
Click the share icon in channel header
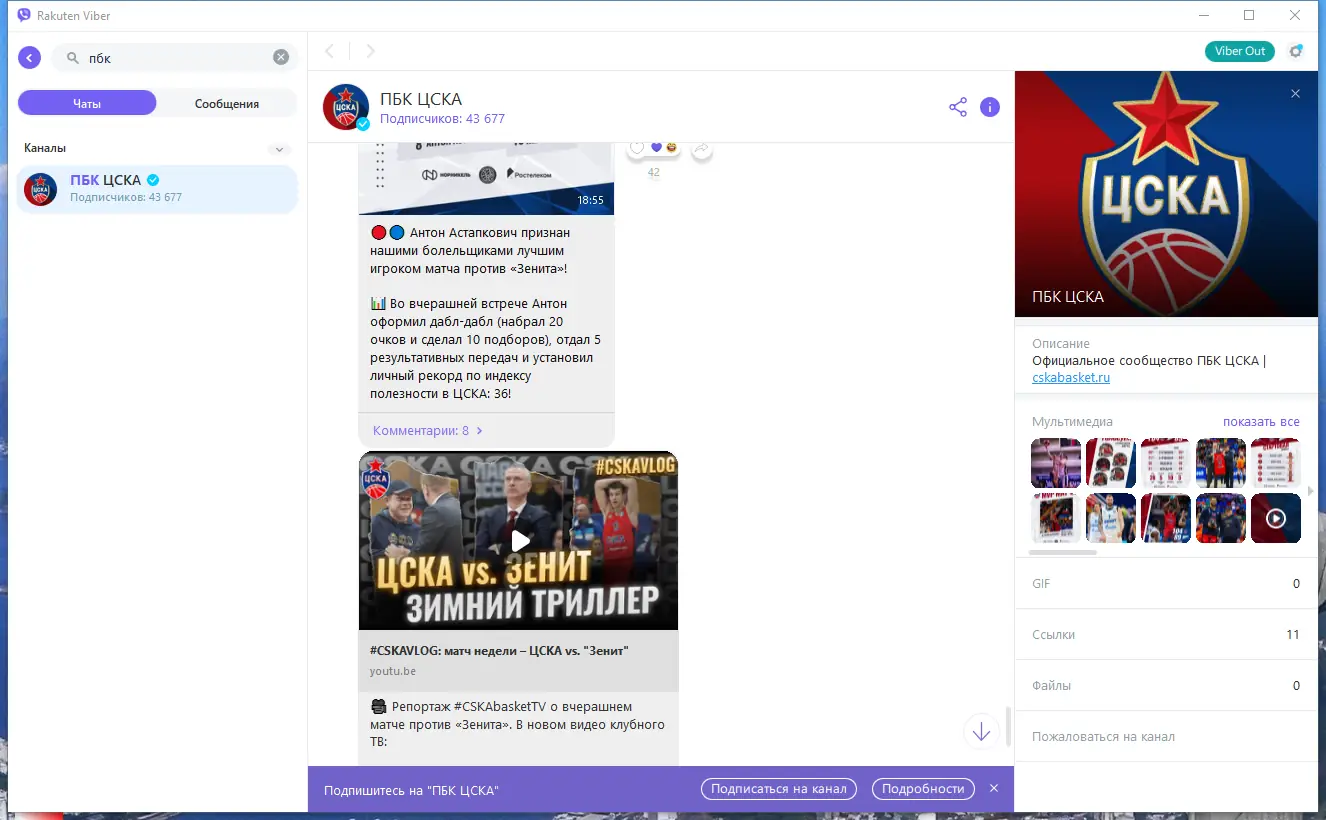click(x=957, y=106)
